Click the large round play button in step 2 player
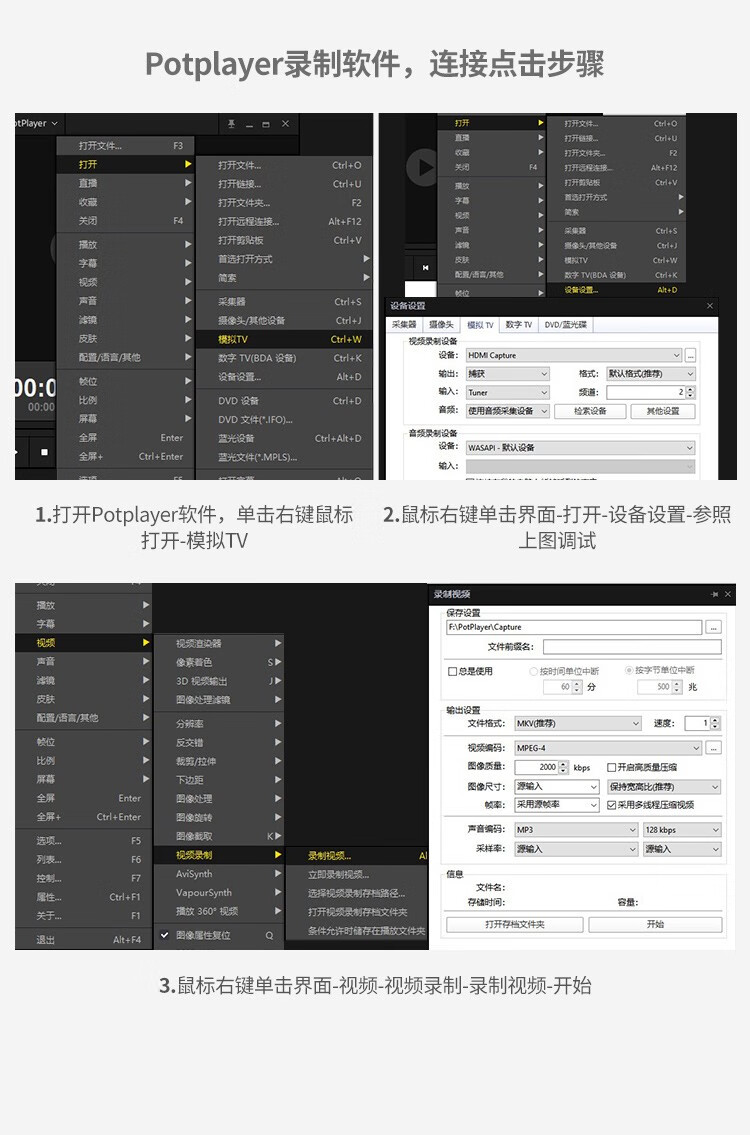The image size is (750, 1135). tap(422, 166)
